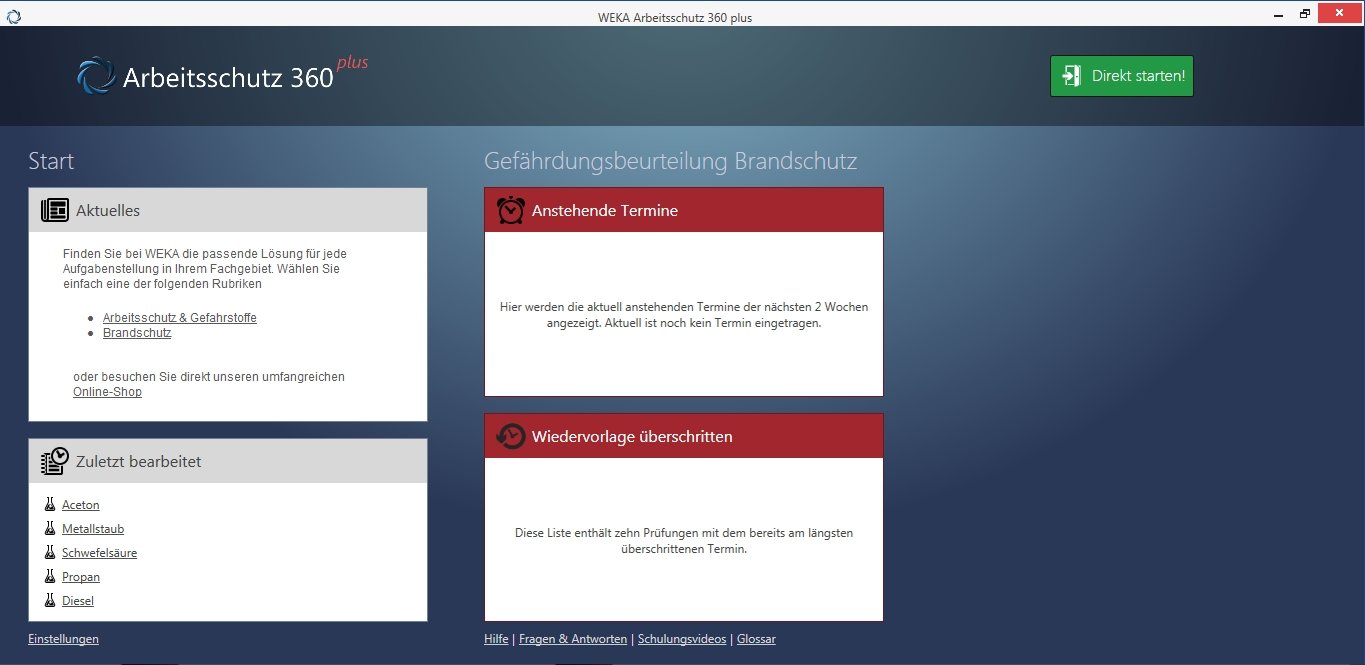Click the Wiedervorlage überschritten header
This screenshot has height=665, width=1365.
pyautogui.click(x=684, y=436)
